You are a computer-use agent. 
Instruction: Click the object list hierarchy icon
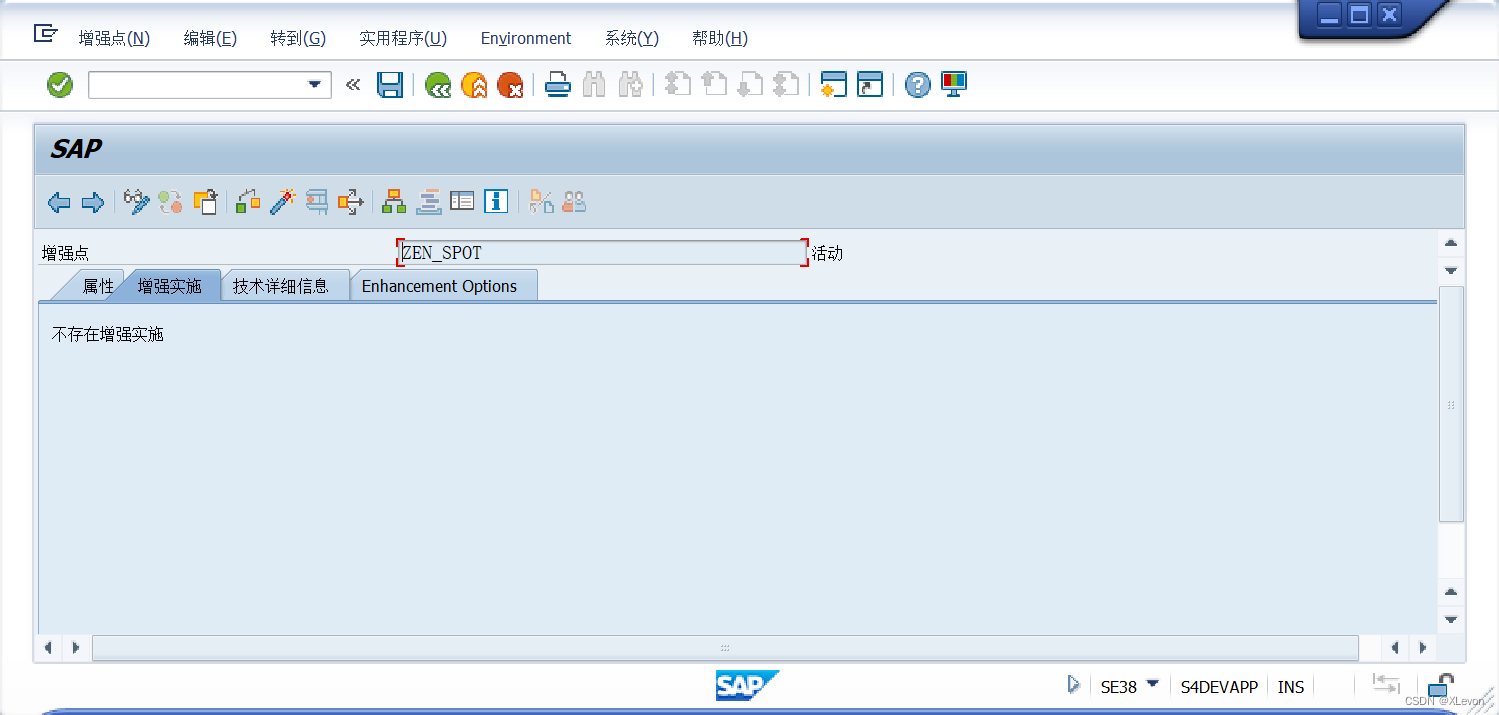click(x=393, y=201)
